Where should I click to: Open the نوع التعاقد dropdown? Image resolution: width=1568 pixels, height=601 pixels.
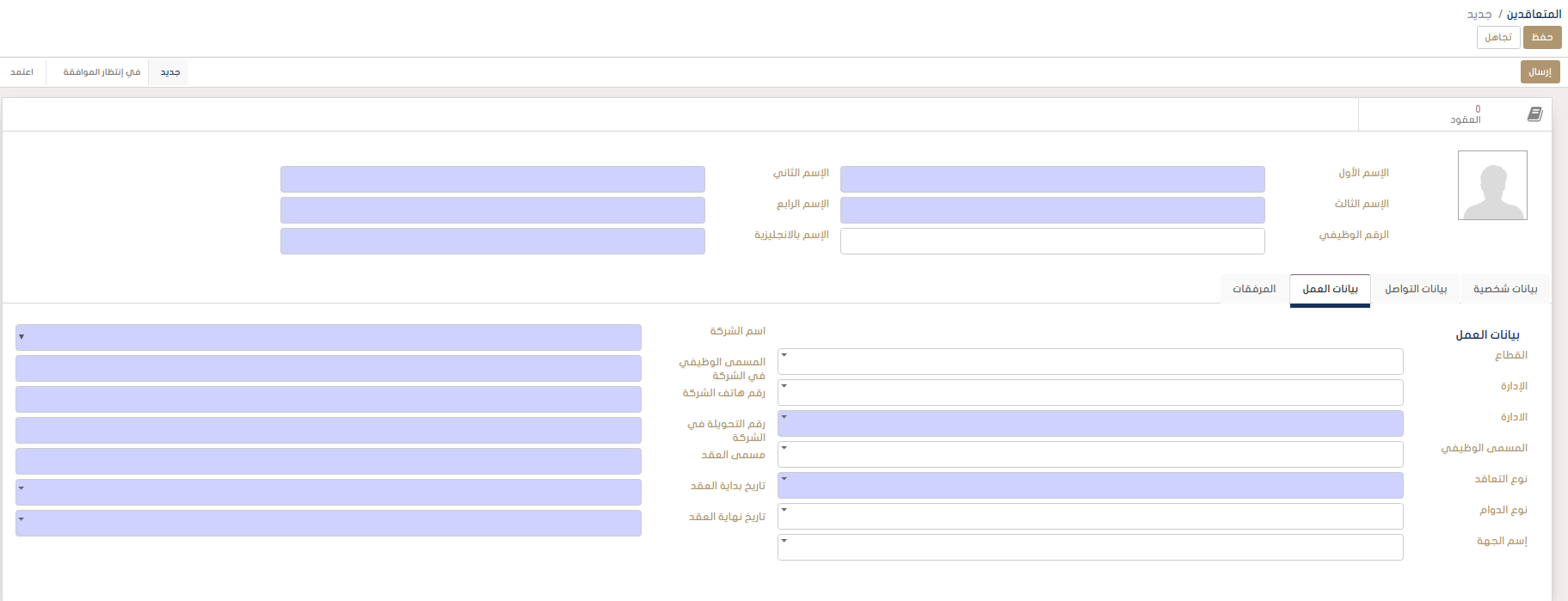click(1090, 485)
